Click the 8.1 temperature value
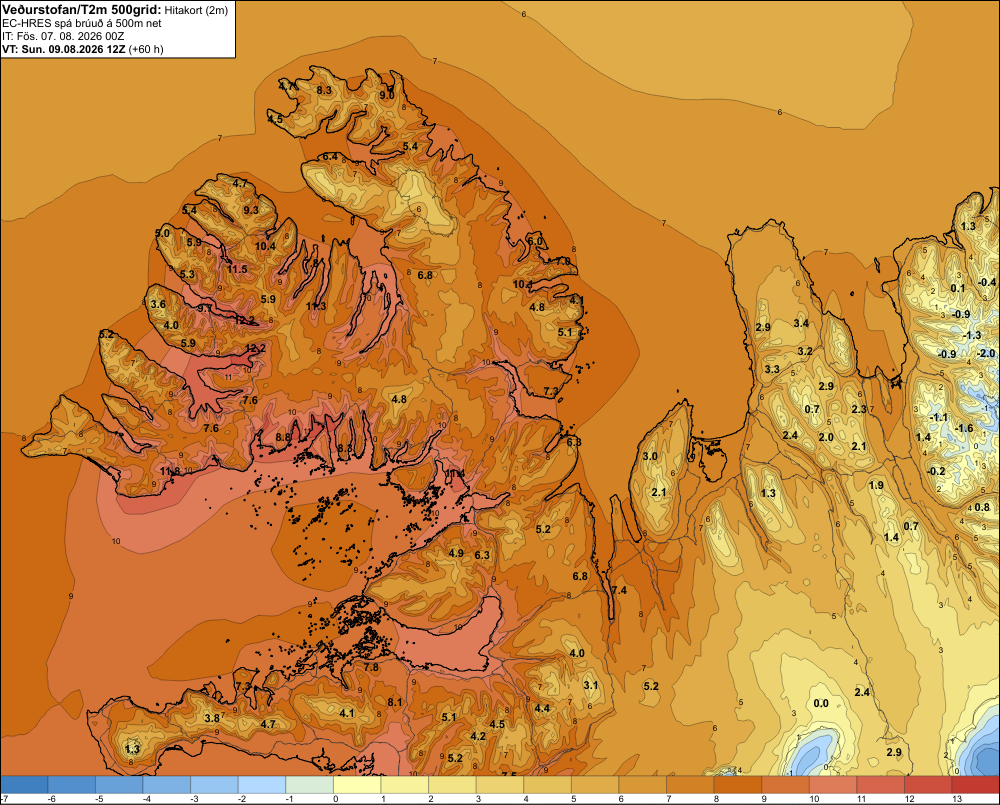Viewport: 1000px width, 805px height. tap(395, 702)
